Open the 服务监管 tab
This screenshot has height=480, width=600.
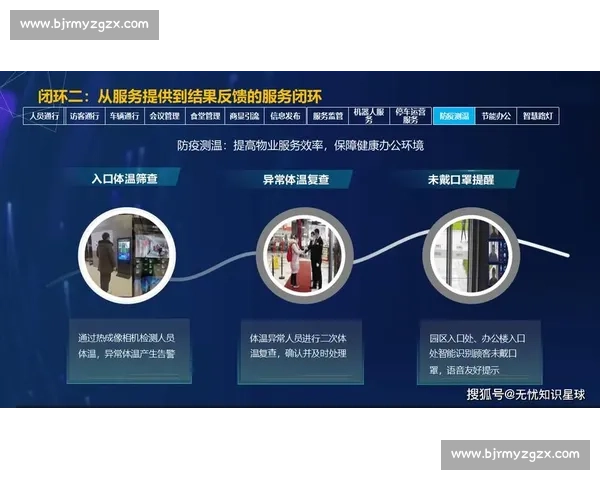coord(328,116)
